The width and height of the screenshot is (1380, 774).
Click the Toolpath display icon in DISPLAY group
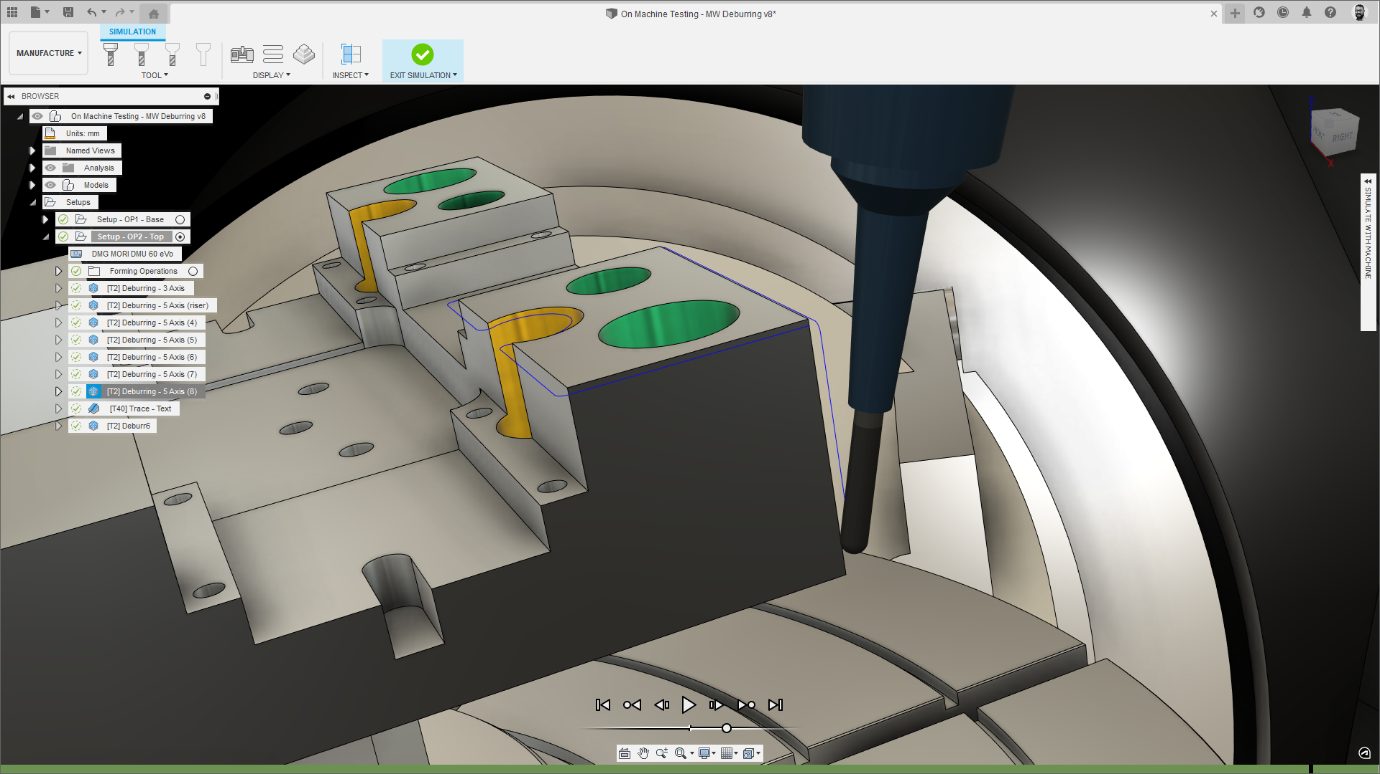coord(273,53)
